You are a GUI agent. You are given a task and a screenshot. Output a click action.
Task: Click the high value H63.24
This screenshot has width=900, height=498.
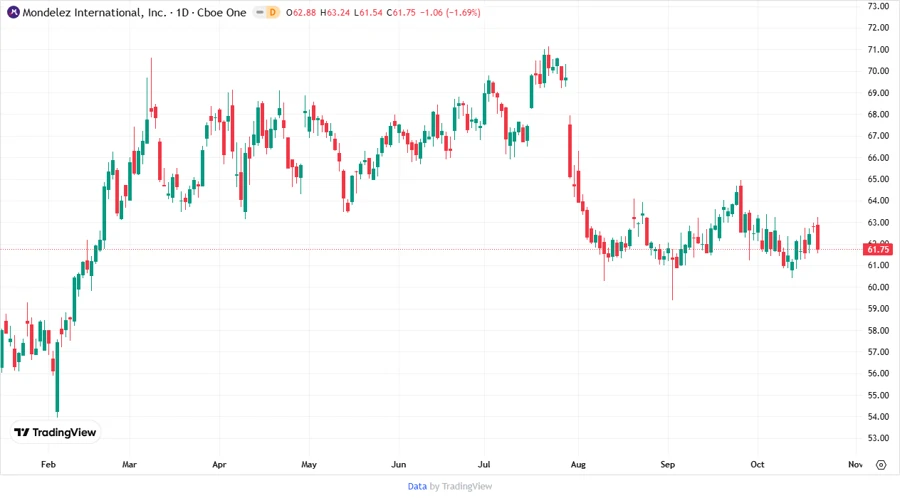335,12
